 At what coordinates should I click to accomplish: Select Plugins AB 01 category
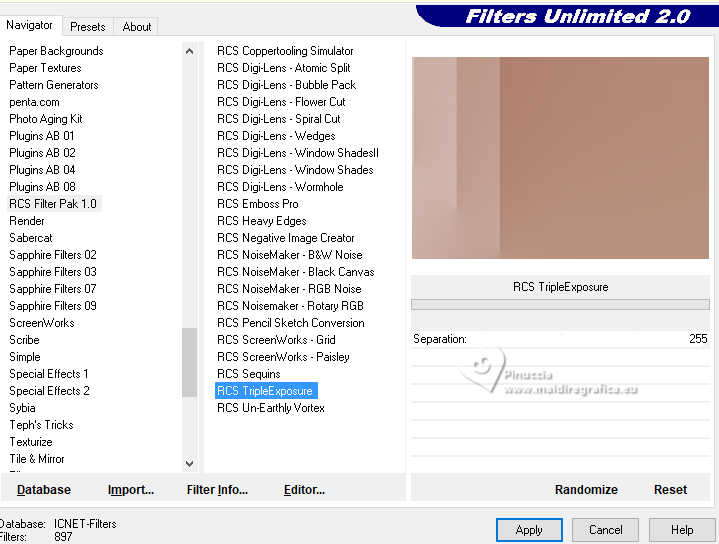point(41,136)
